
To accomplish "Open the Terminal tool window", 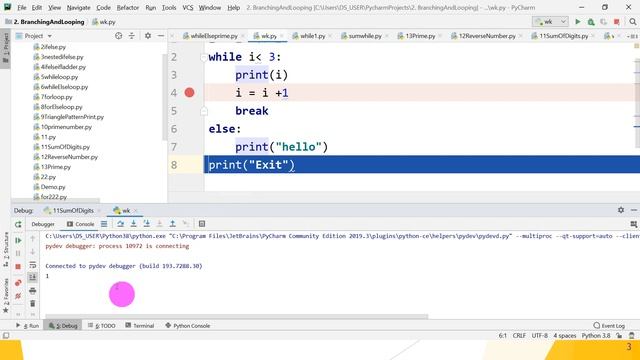I will (x=140, y=326).
